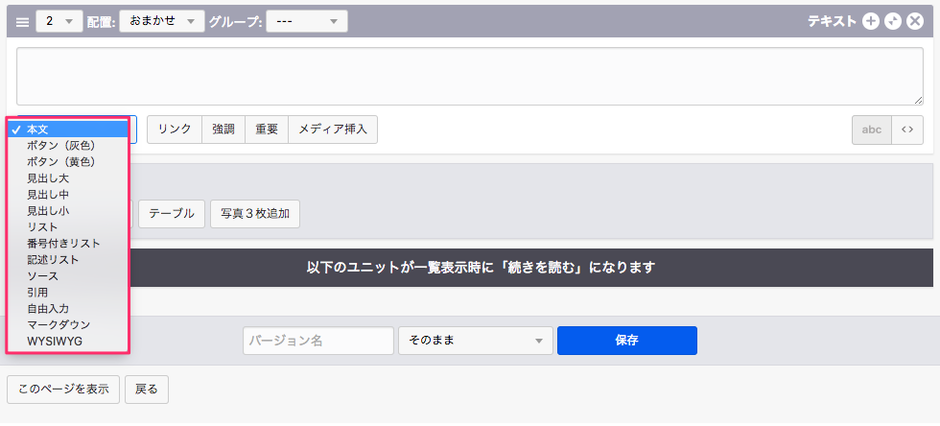Image resolution: width=940 pixels, height=426 pixels.
Task: Select 見出し小 from the list
Action: point(68,211)
